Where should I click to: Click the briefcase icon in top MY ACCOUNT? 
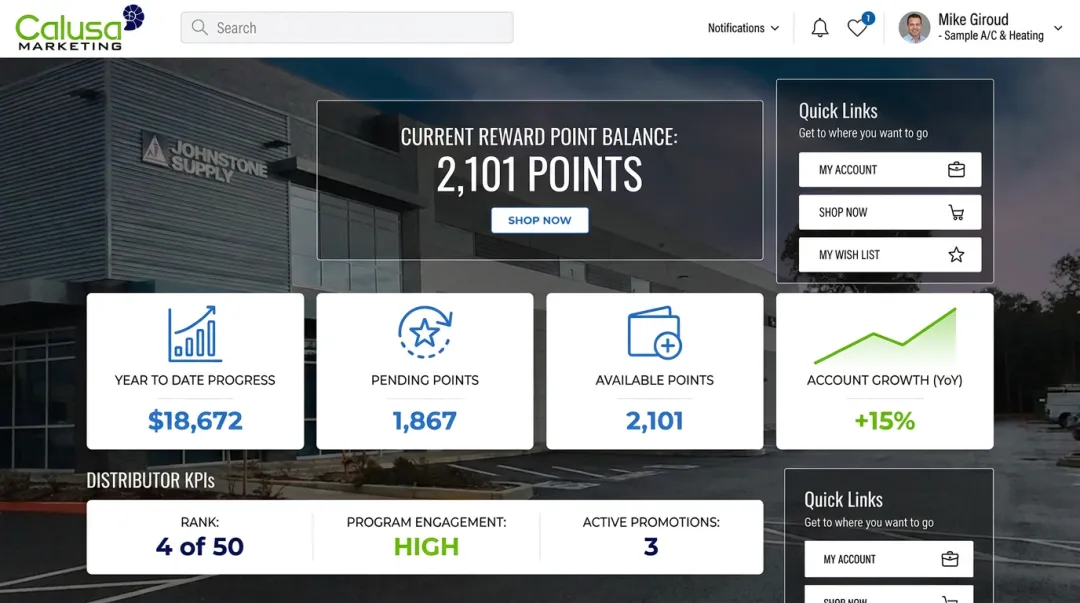(956, 170)
